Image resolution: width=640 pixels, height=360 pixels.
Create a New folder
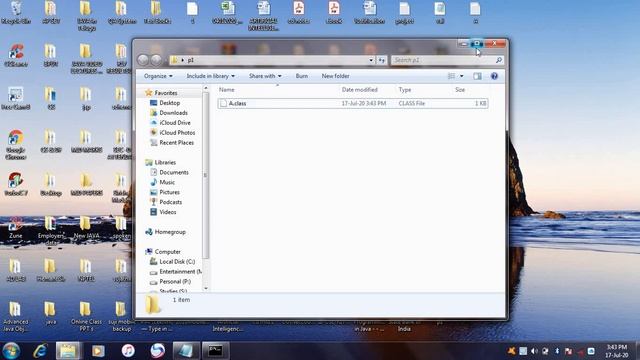[x=335, y=76]
